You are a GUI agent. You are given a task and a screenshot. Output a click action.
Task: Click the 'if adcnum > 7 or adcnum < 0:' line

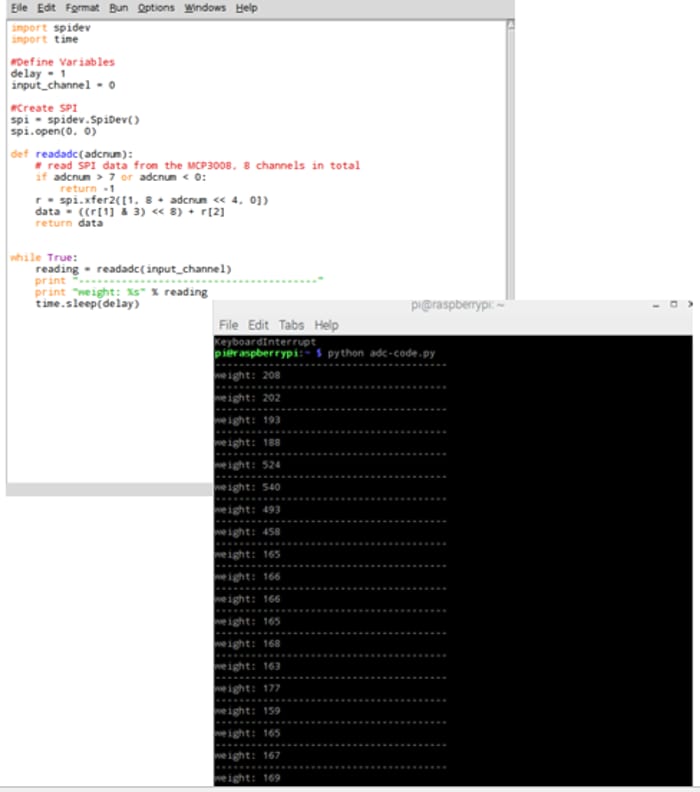tap(121, 177)
